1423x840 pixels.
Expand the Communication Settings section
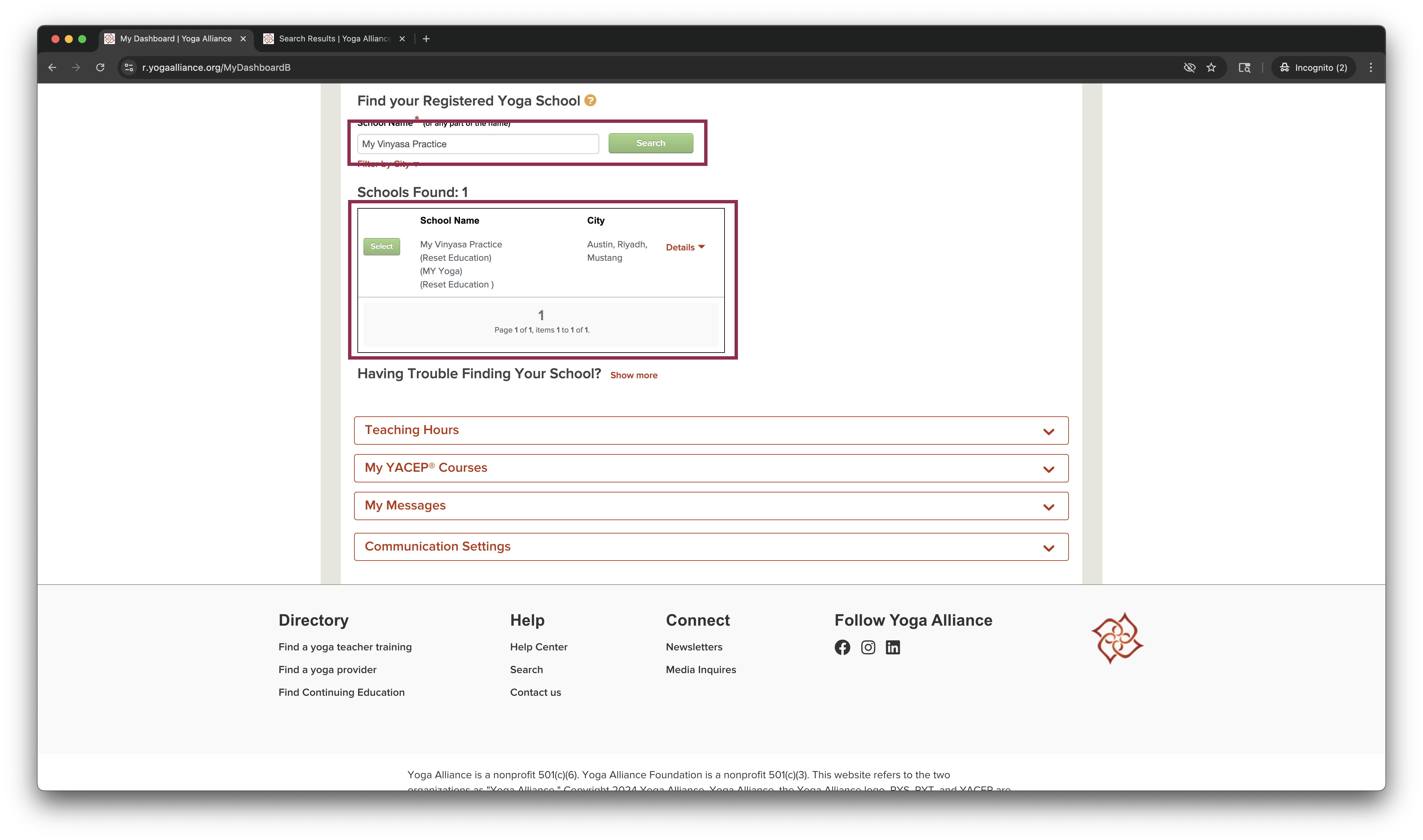click(x=711, y=547)
